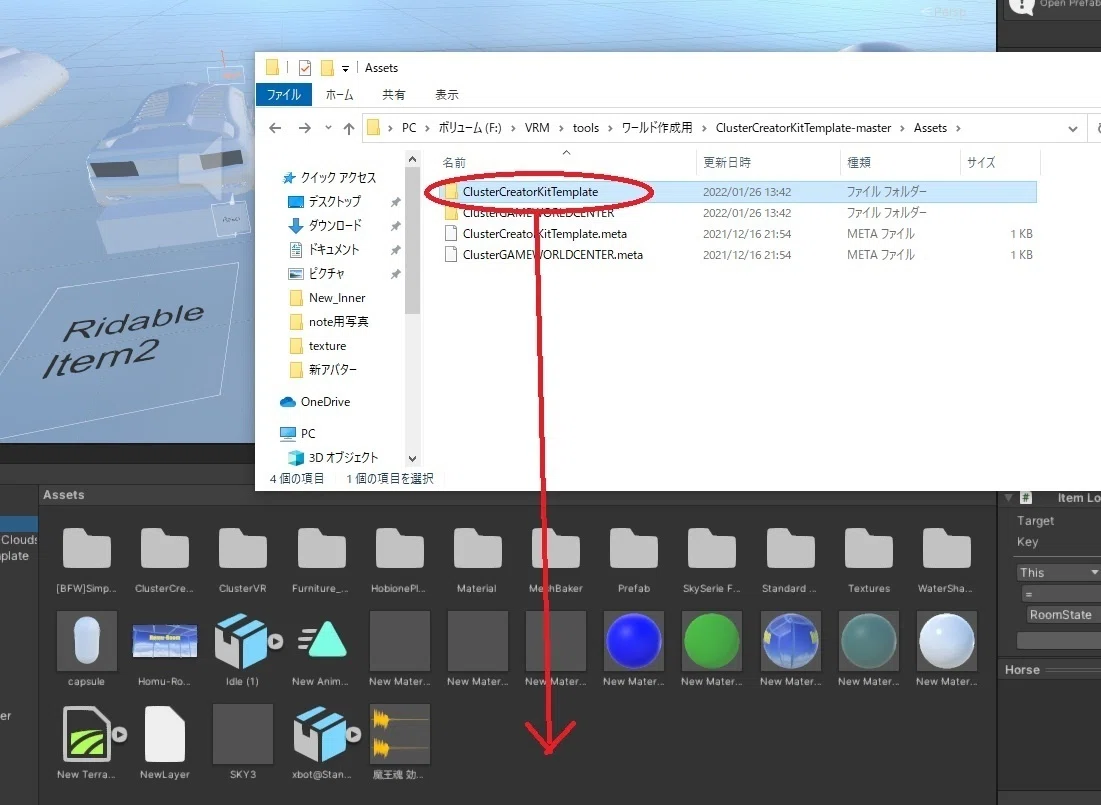Open OneDrive in the navigation pane

pos(325,402)
